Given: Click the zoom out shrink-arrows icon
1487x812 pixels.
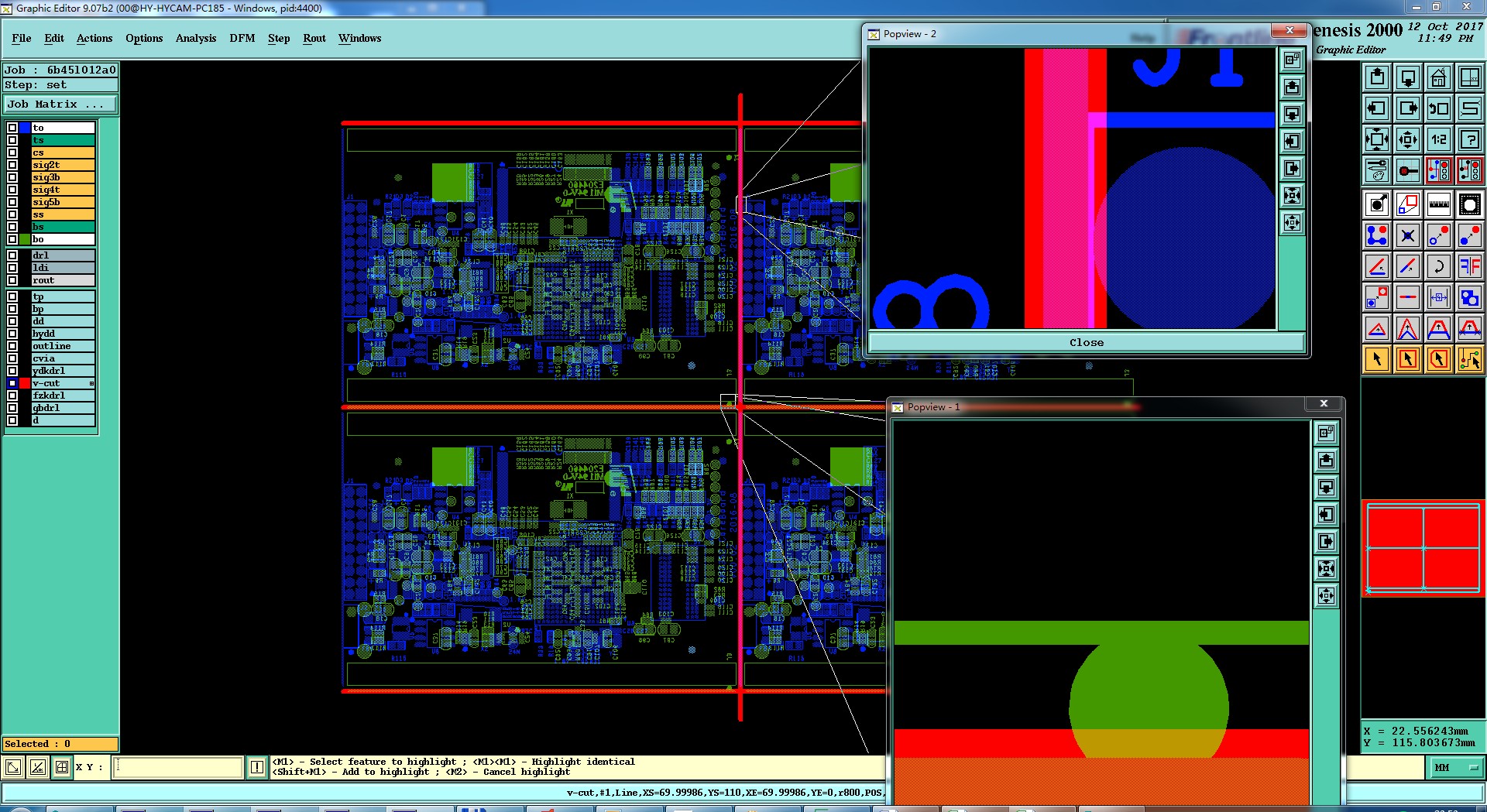Looking at the screenshot, I should click(1408, 139).
